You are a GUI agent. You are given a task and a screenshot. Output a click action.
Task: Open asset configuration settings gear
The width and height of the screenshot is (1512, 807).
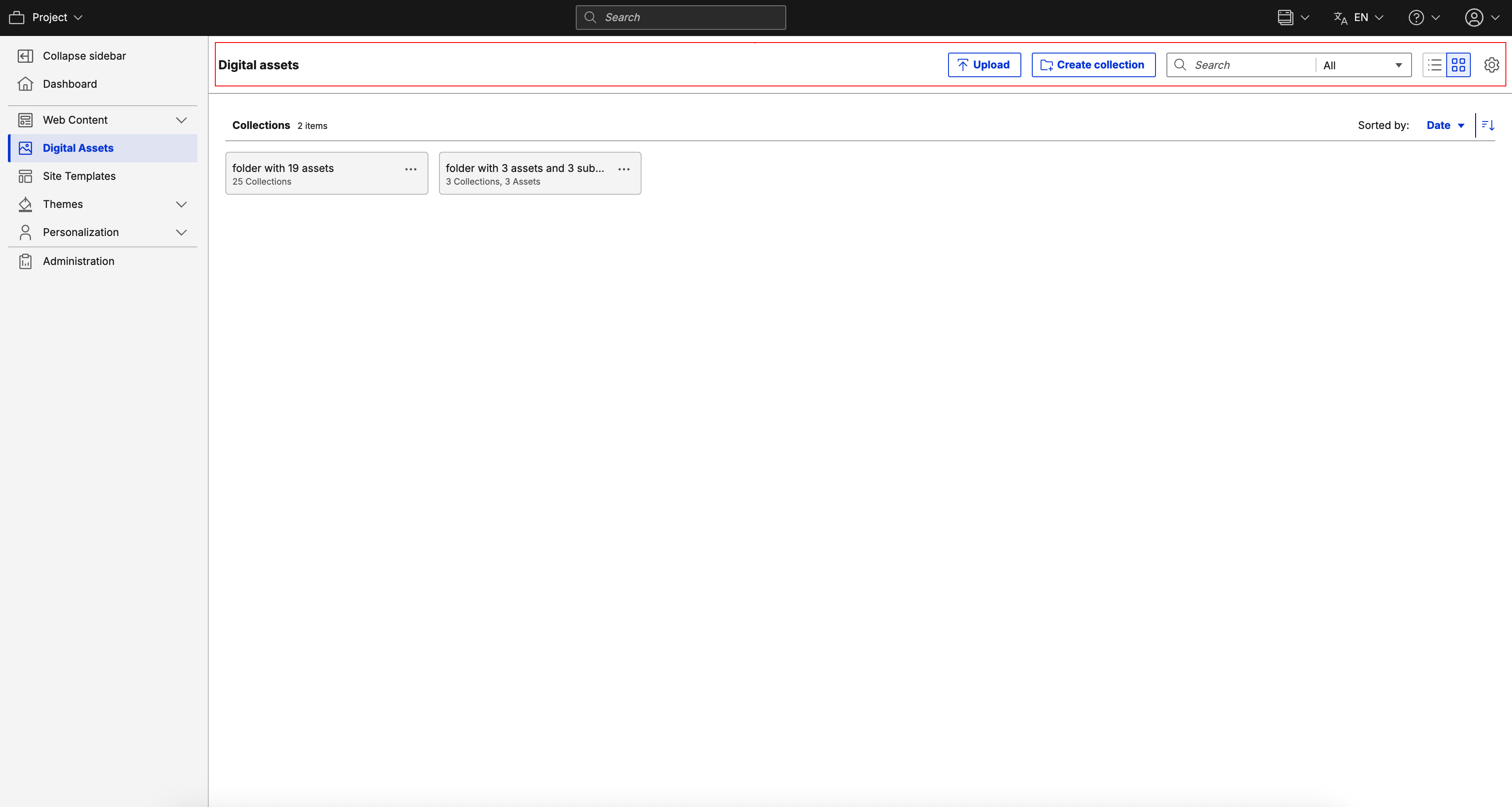[x=1491, y=64]
